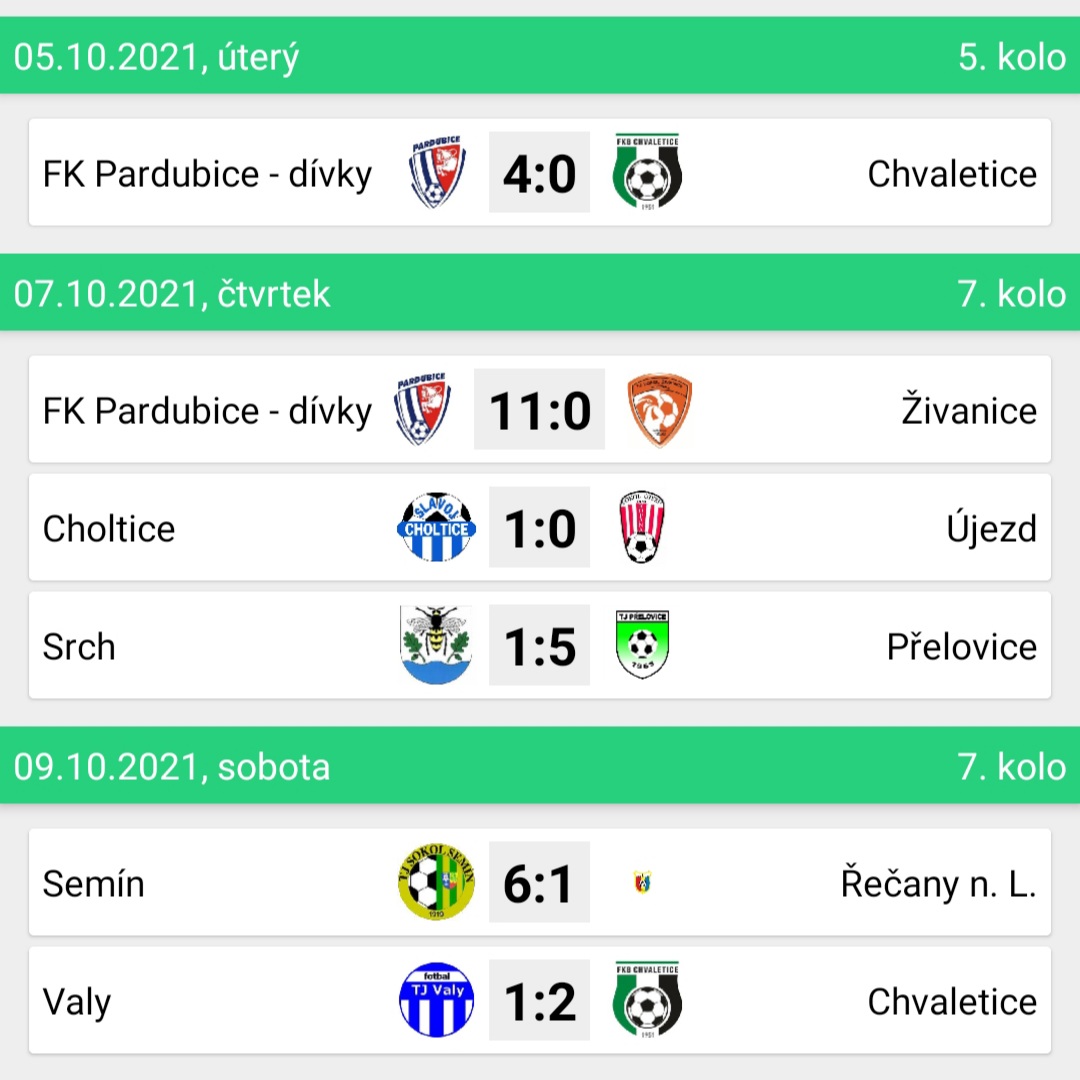The height and width of the screenshot is (1080, 1080).
Task: Open the 11:0 match score details
Action: 539,409
